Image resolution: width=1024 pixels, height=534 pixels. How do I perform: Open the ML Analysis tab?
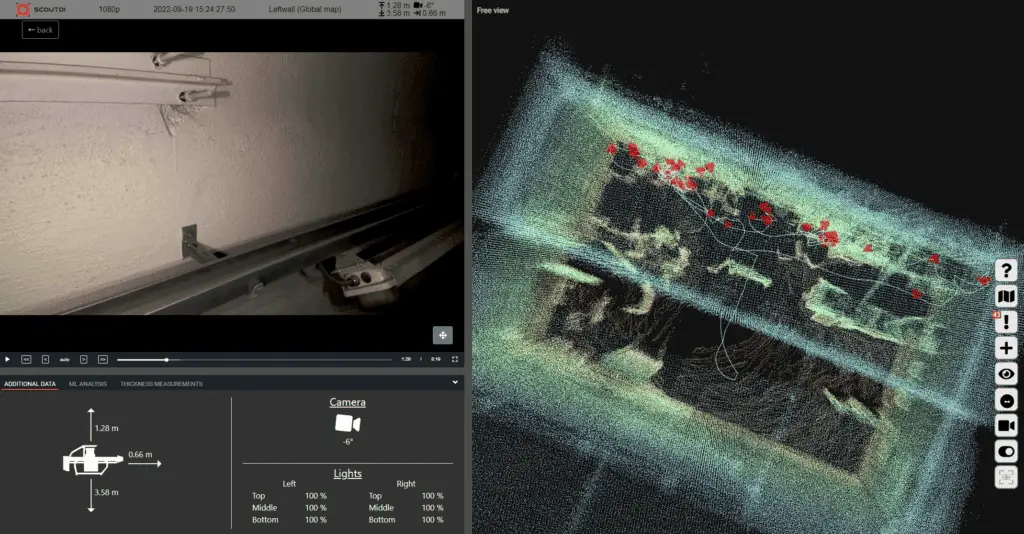(88, 384)
